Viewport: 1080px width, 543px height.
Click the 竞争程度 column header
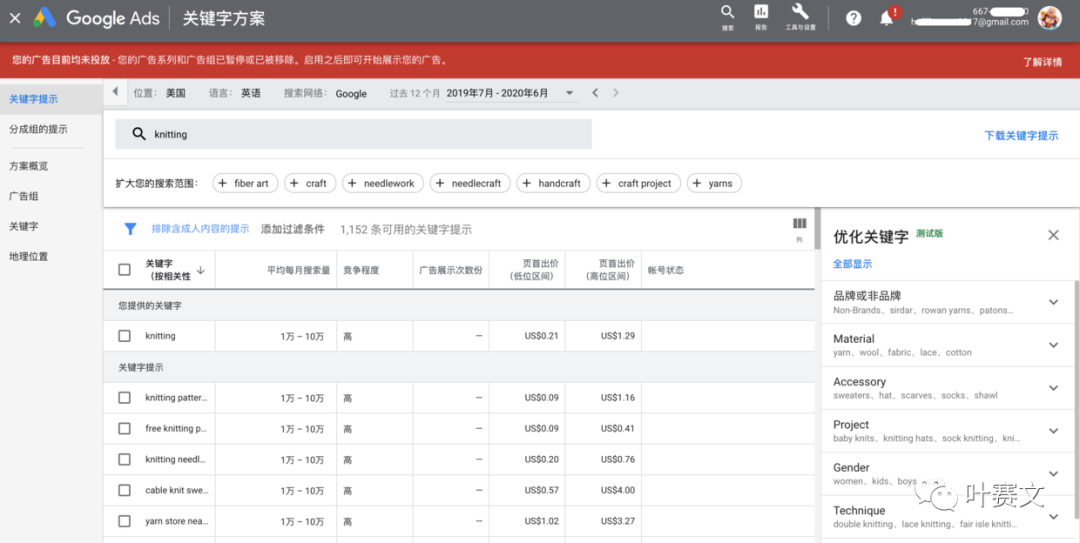click(362, 270)
